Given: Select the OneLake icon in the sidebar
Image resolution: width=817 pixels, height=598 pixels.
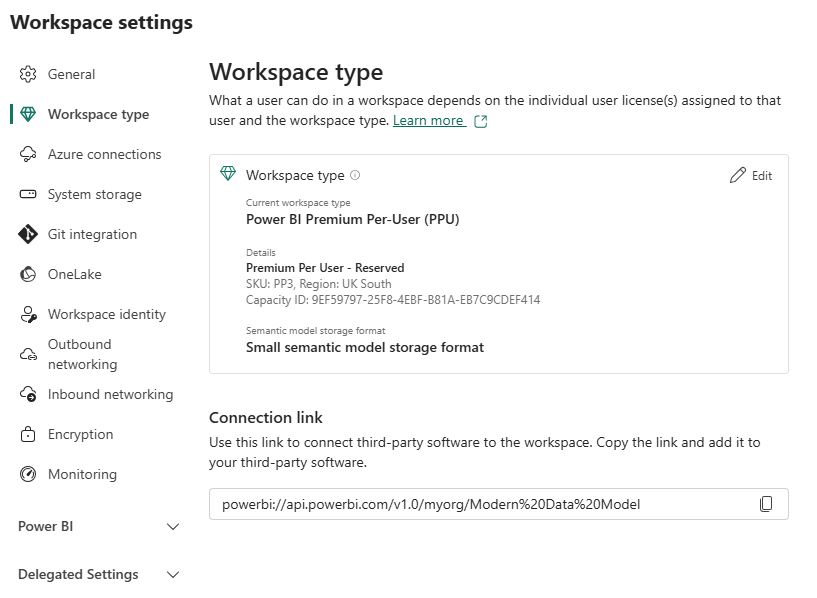Looking at the screenshot, I should tap(29, 274).
